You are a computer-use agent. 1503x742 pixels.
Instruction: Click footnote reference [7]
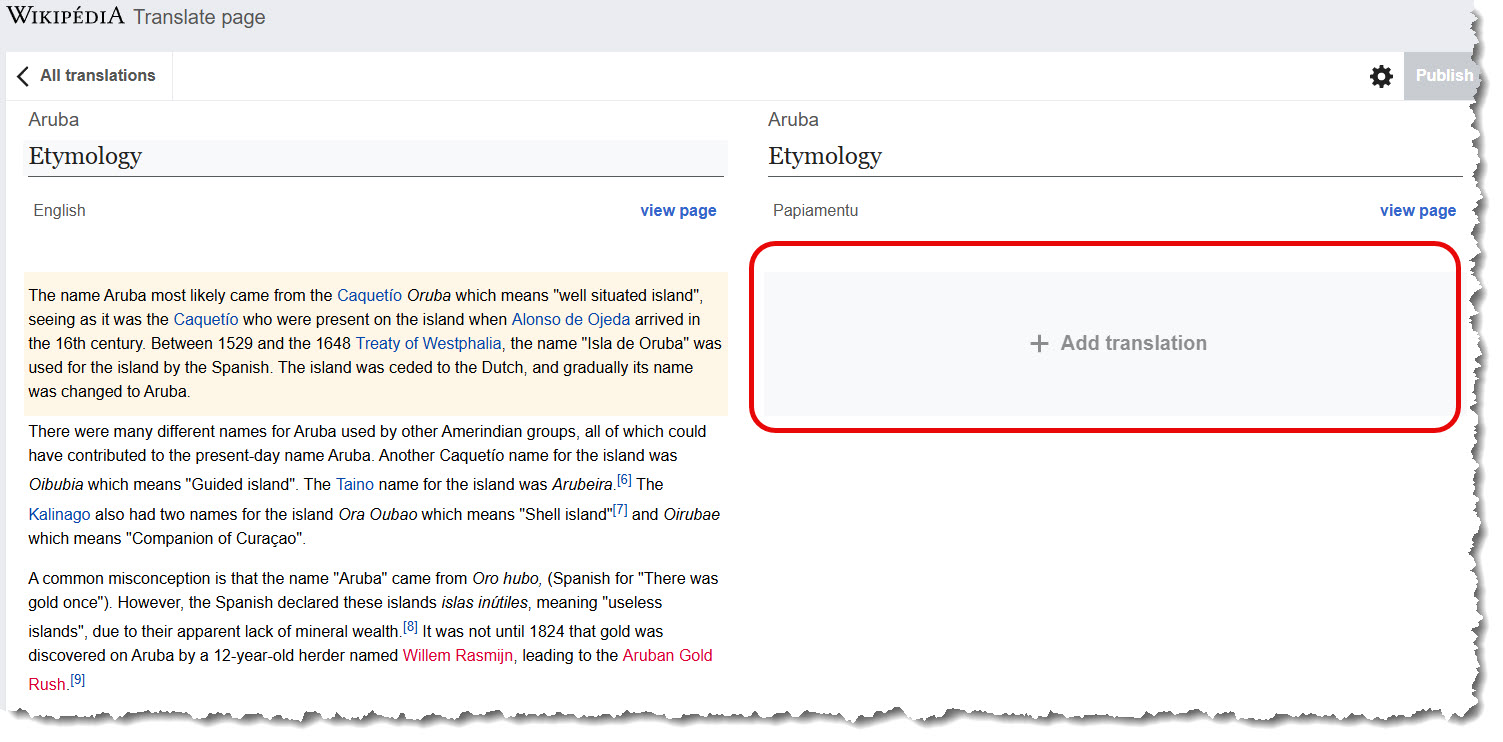(x=620, y=510)
